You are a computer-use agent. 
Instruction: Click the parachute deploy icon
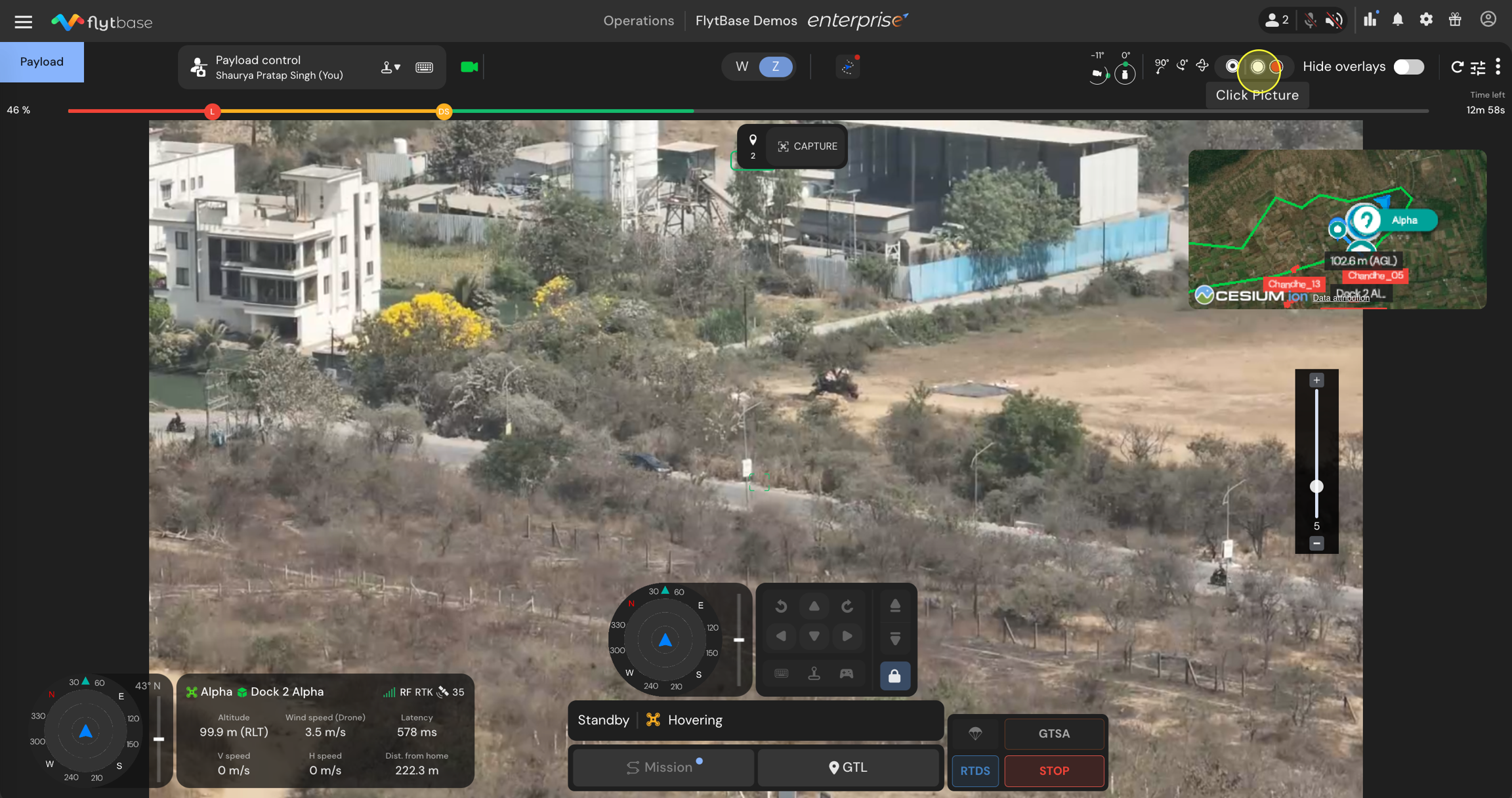point(975,734)
